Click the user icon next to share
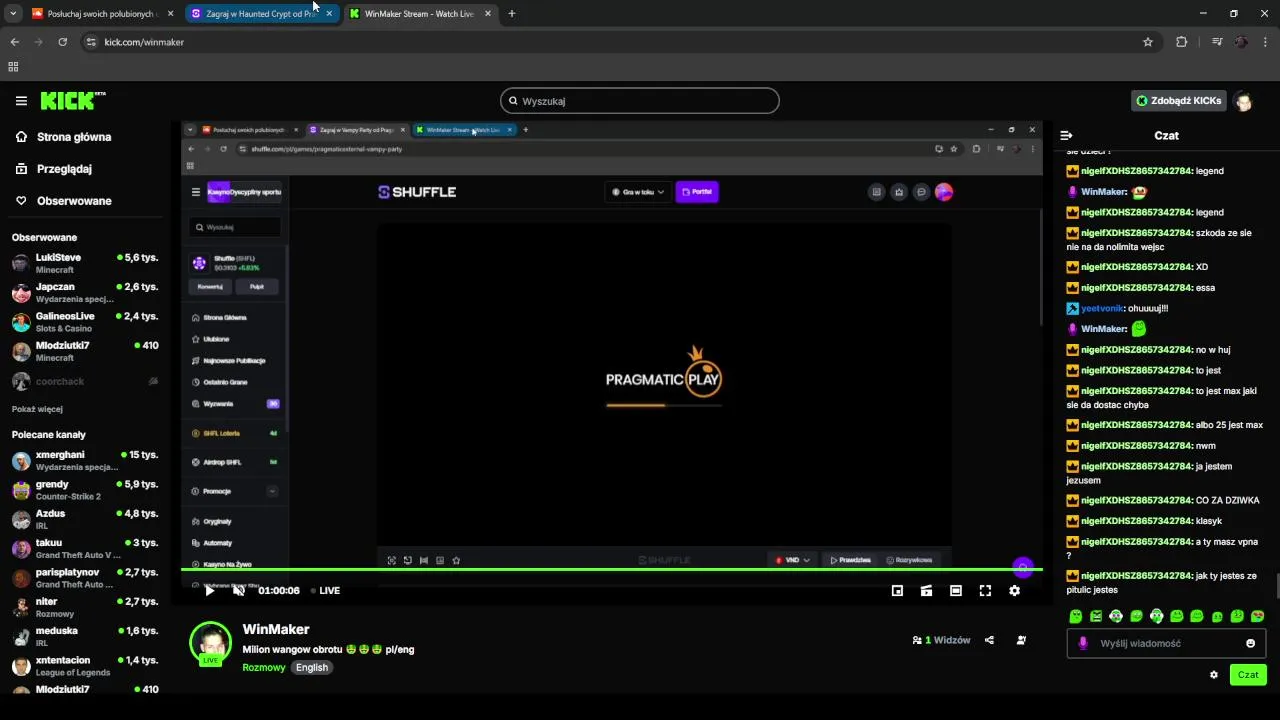 pos(1021,640)
